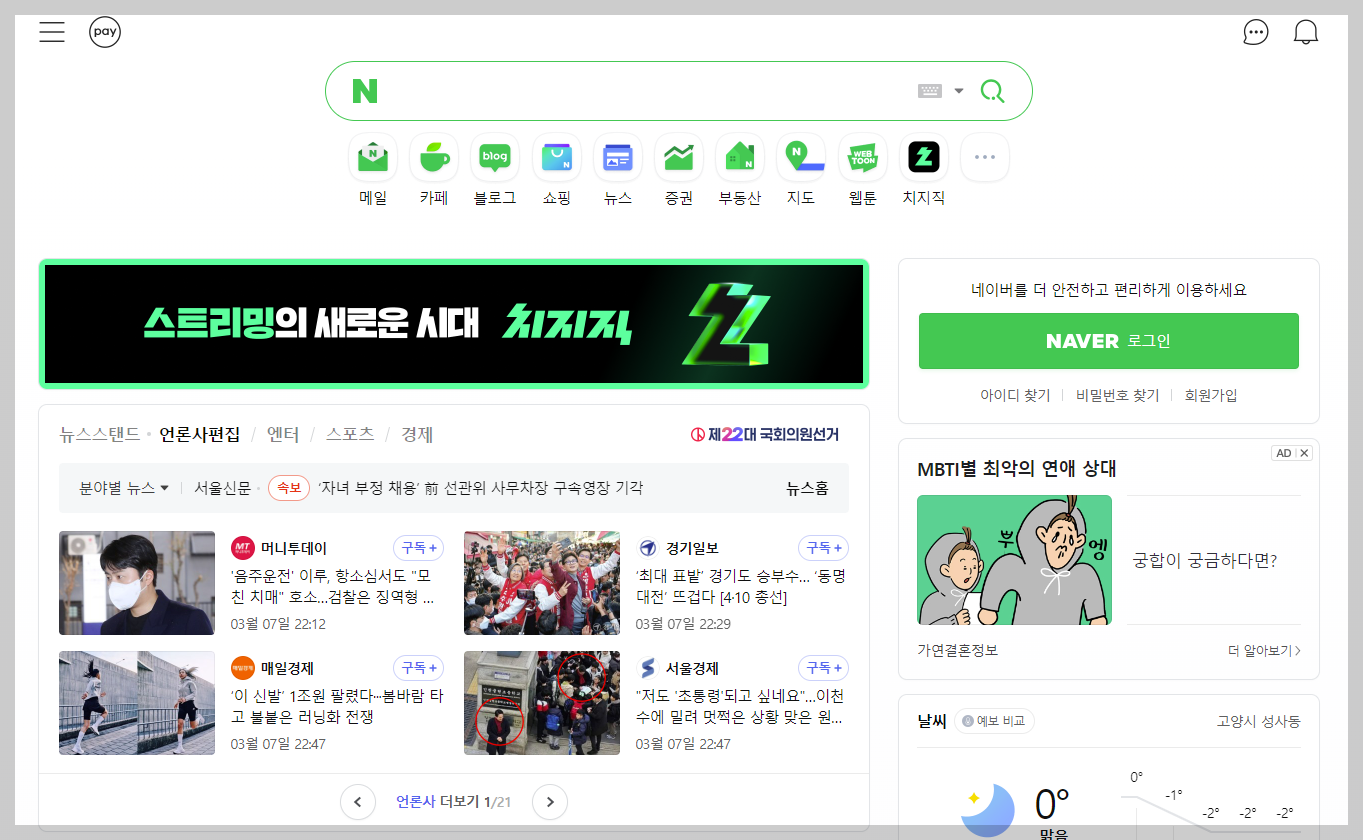The width and height of the screenshot is (1363, 840).
Task: Open the 증권 stocks shortcut icon
Action: pos(679,157)
